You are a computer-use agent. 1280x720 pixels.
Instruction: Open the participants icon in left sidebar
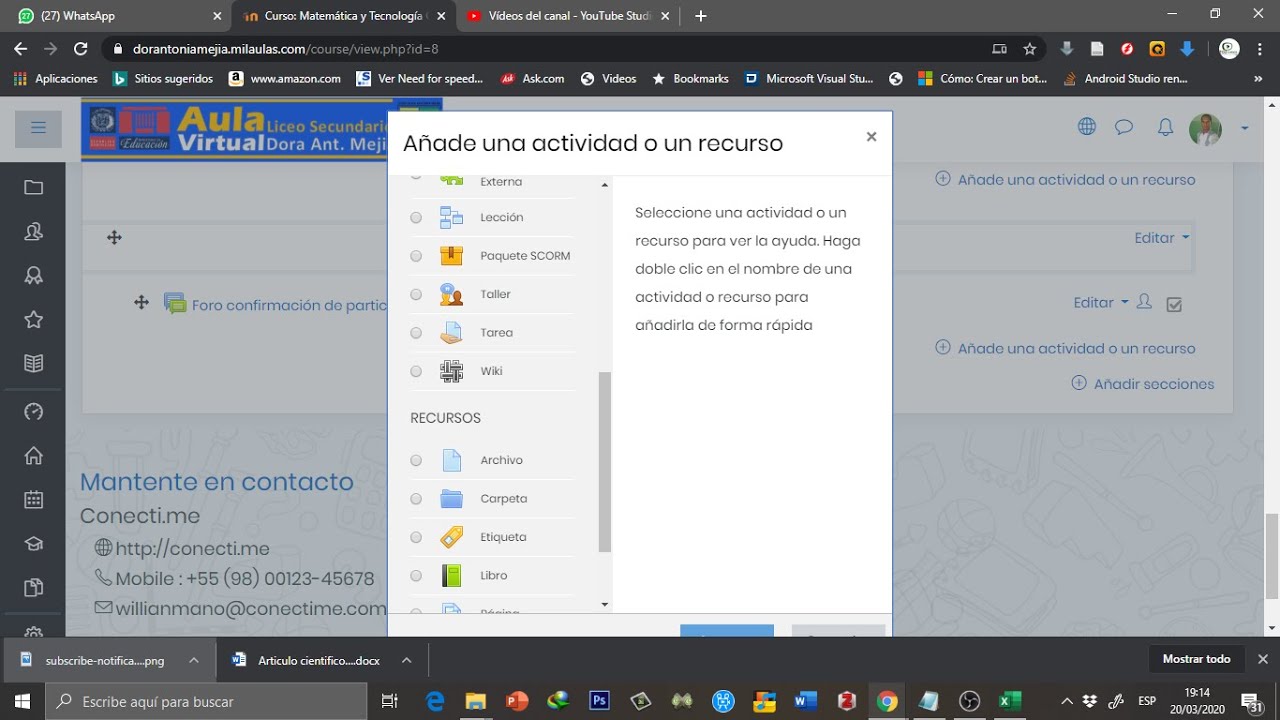tap(33, 231)
